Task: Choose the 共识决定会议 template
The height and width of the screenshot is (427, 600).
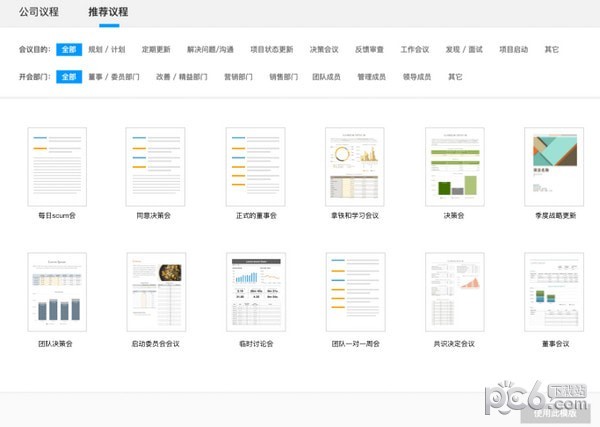Action: tap(455, 292)
